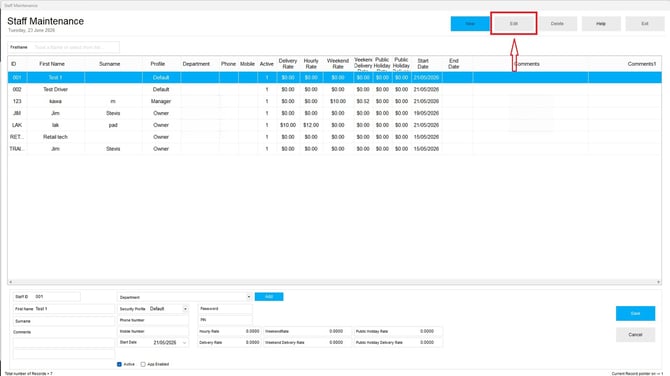Click the 19/05/2026 start date cell
This screenshot has height=376, width=670.
coord(426,113)
